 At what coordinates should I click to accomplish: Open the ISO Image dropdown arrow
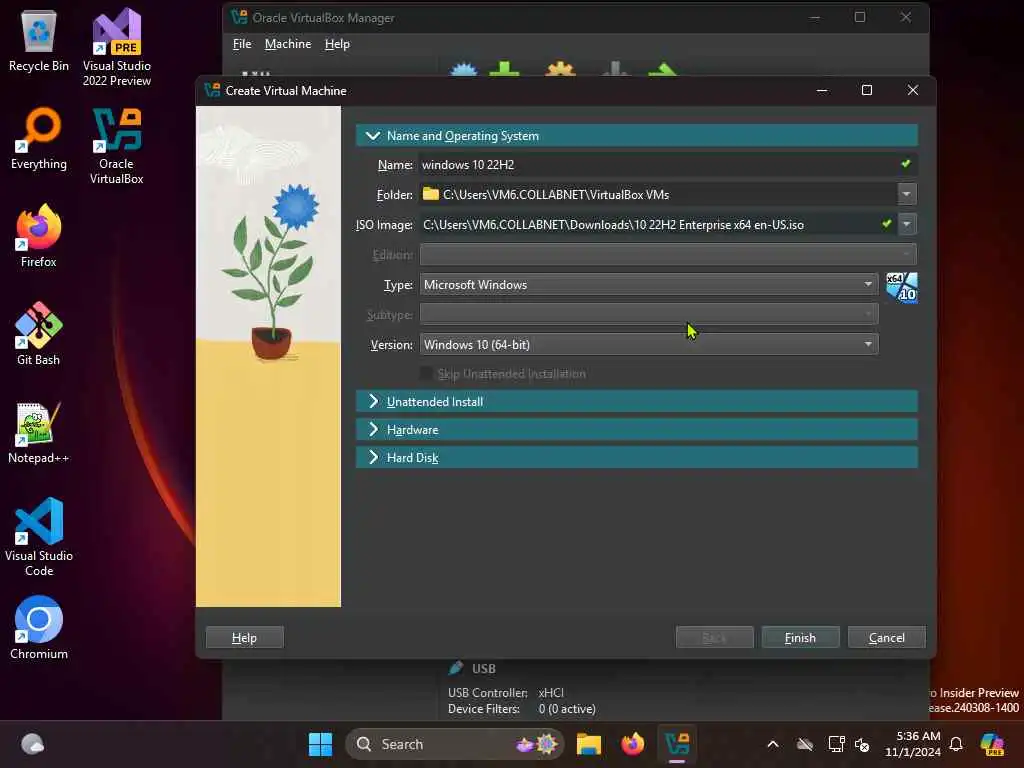pos(906,224)
